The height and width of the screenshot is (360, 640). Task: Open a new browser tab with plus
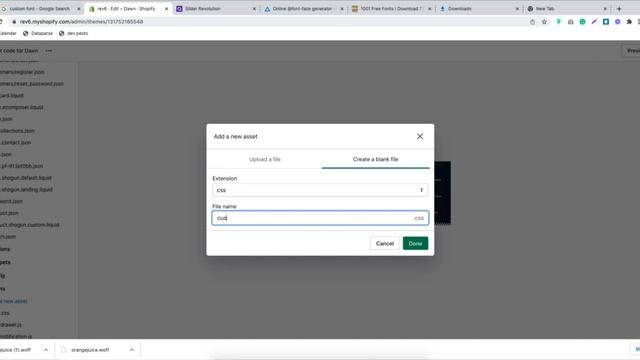pyautogui.click(x=619, y=9)
